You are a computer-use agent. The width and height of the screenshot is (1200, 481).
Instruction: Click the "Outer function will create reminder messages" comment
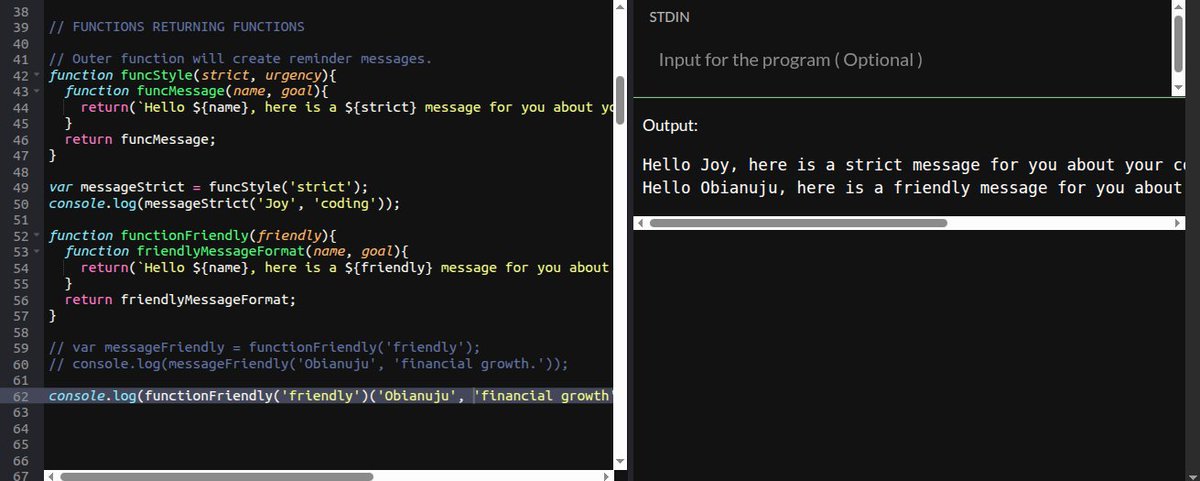pos(240,59)
